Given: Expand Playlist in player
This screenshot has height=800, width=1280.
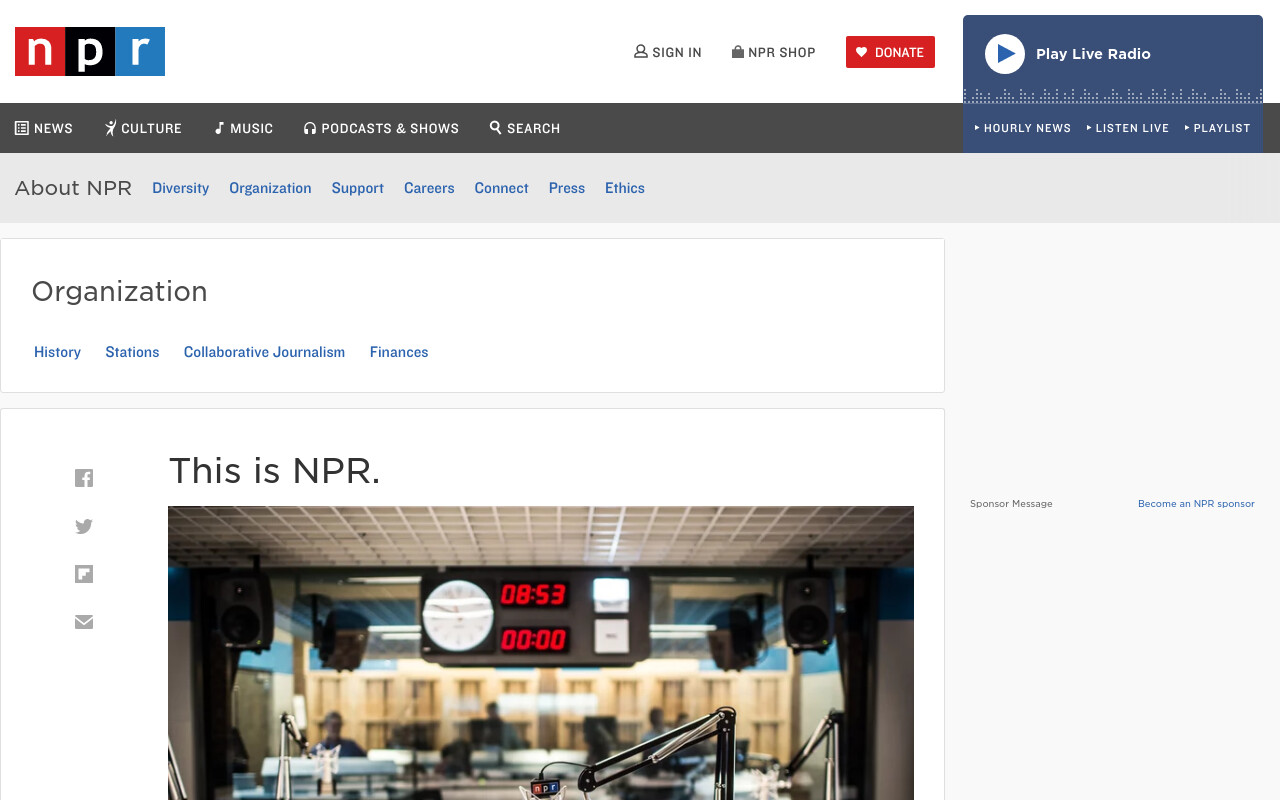Looking at the screenshot, I should pos(1218,128).
